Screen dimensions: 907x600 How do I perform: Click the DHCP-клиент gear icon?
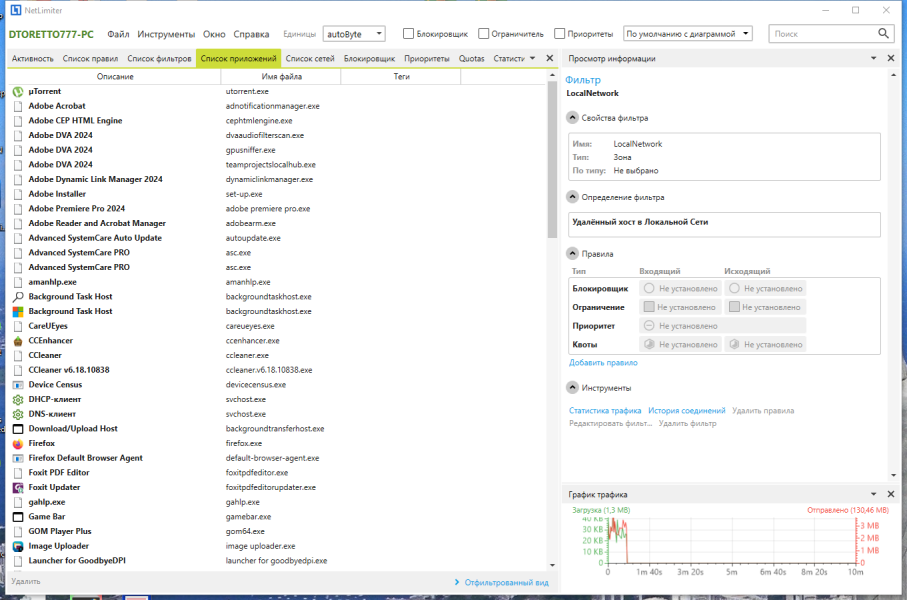click(x=18, y=399)
